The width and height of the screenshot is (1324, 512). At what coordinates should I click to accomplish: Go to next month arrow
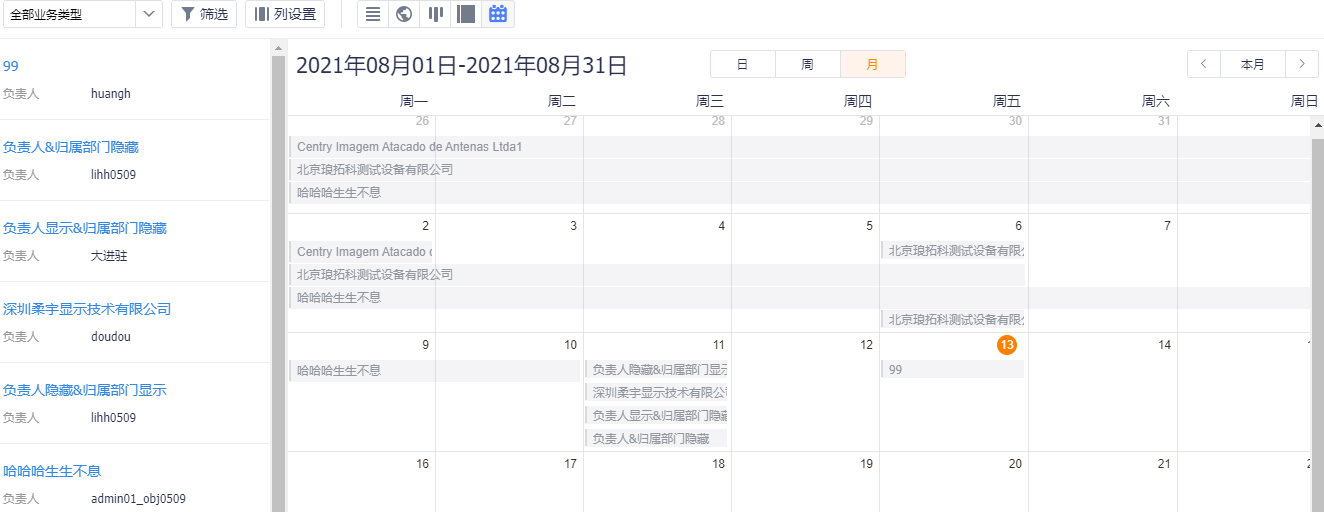[x=1301, y=64]
